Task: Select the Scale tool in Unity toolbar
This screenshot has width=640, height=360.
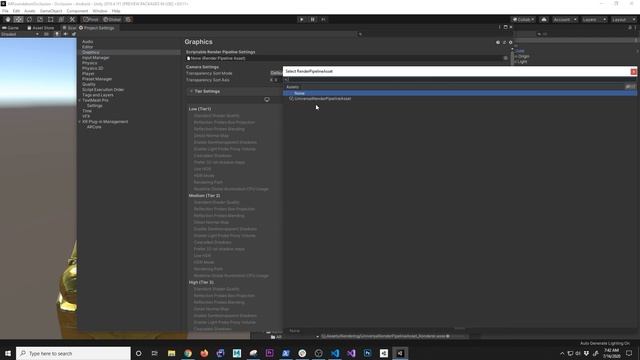Action: pyautogui.click(x=40, y=20)
